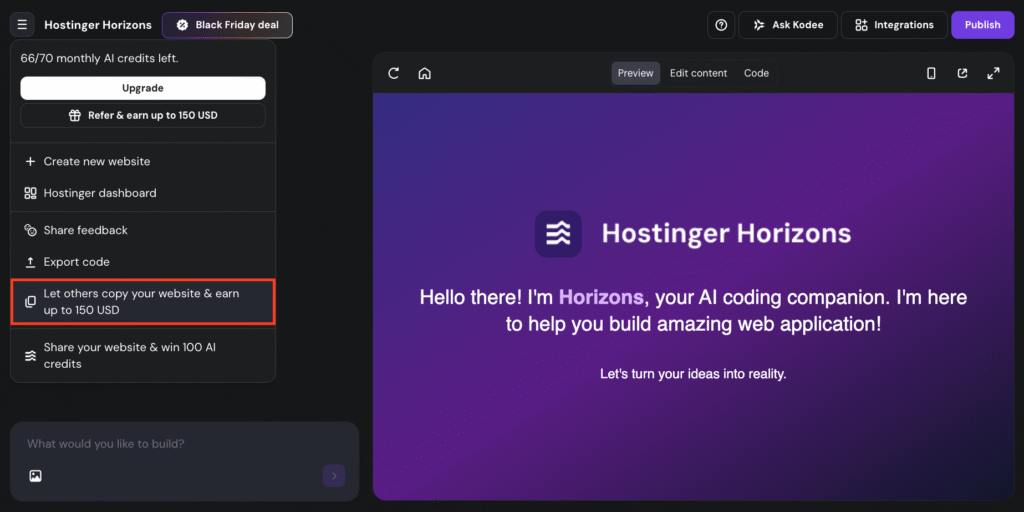Select Export code
Viewport: 1024px width, 512px height.
[x=143, y=262]
